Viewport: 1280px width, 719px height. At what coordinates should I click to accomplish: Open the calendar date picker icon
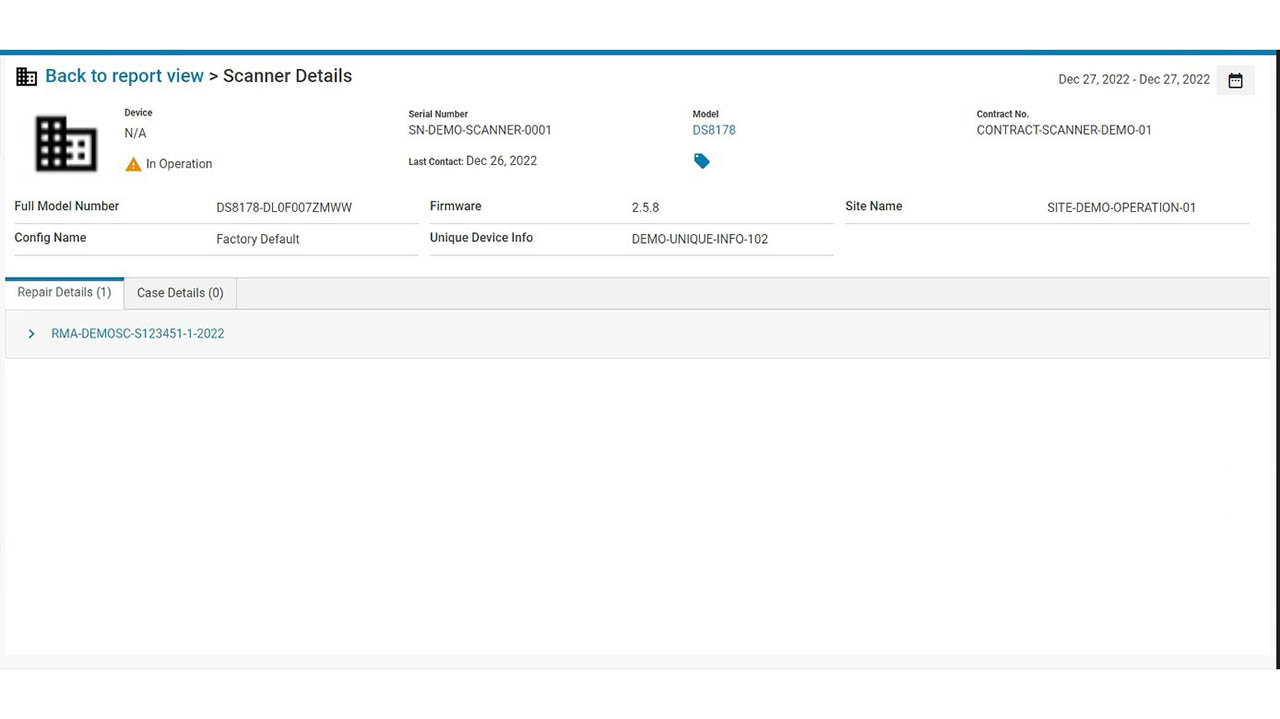pyautogui.click(x=1235, y=80)
